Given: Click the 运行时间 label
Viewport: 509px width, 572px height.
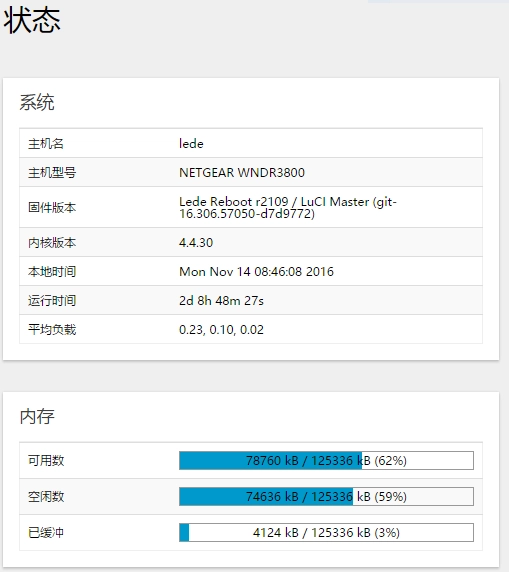Looking at the screenshot, I should coord(52,301).
